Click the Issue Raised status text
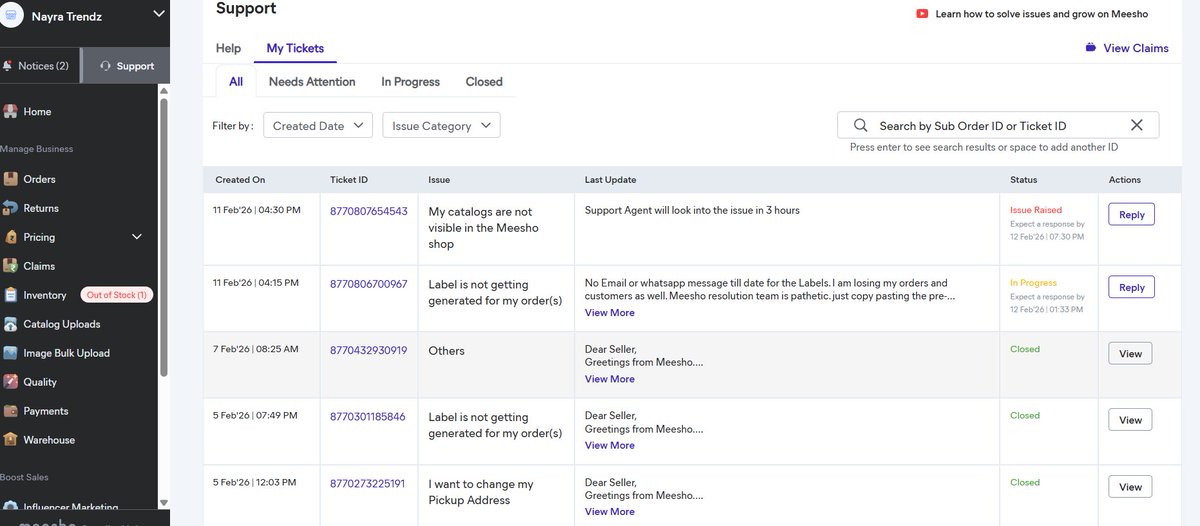Image resolution: width=1200 pixels, height=526 pixels. [x=1036, y=211]
